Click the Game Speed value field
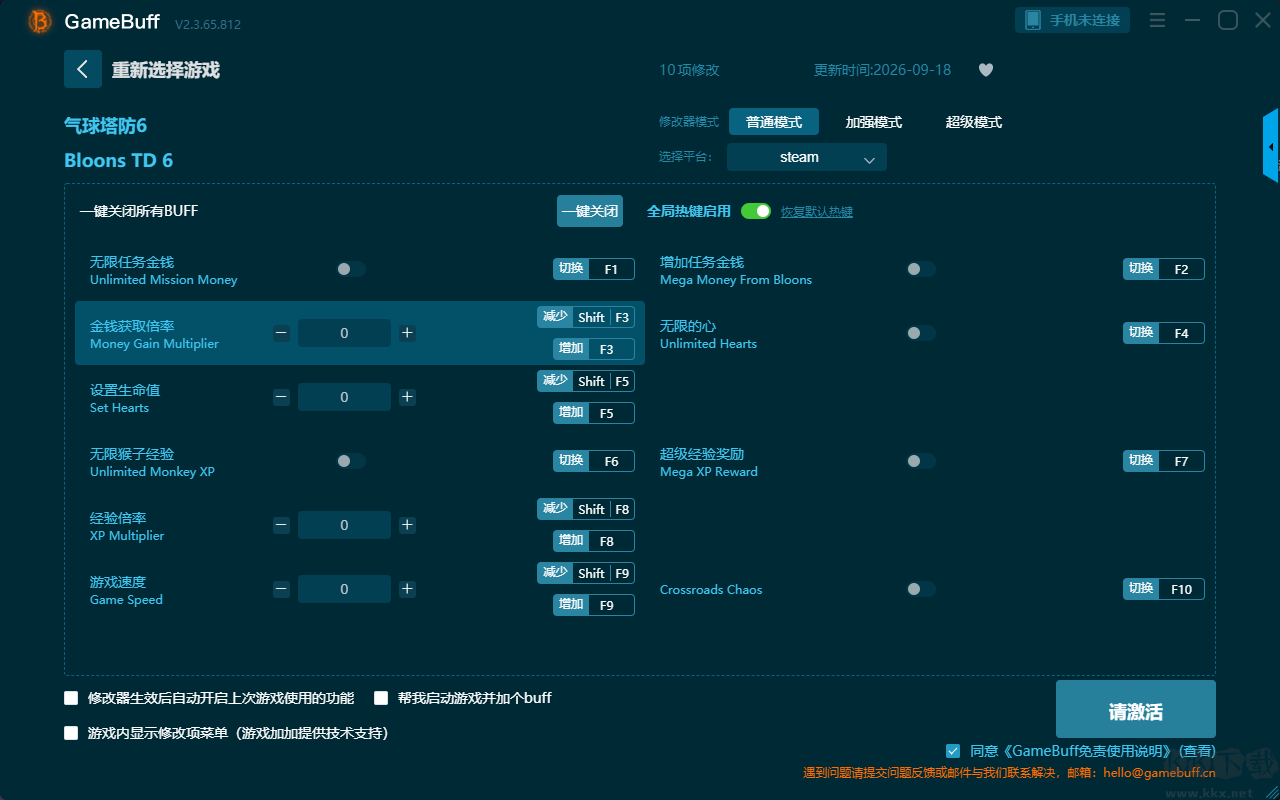 click(344, 589)
